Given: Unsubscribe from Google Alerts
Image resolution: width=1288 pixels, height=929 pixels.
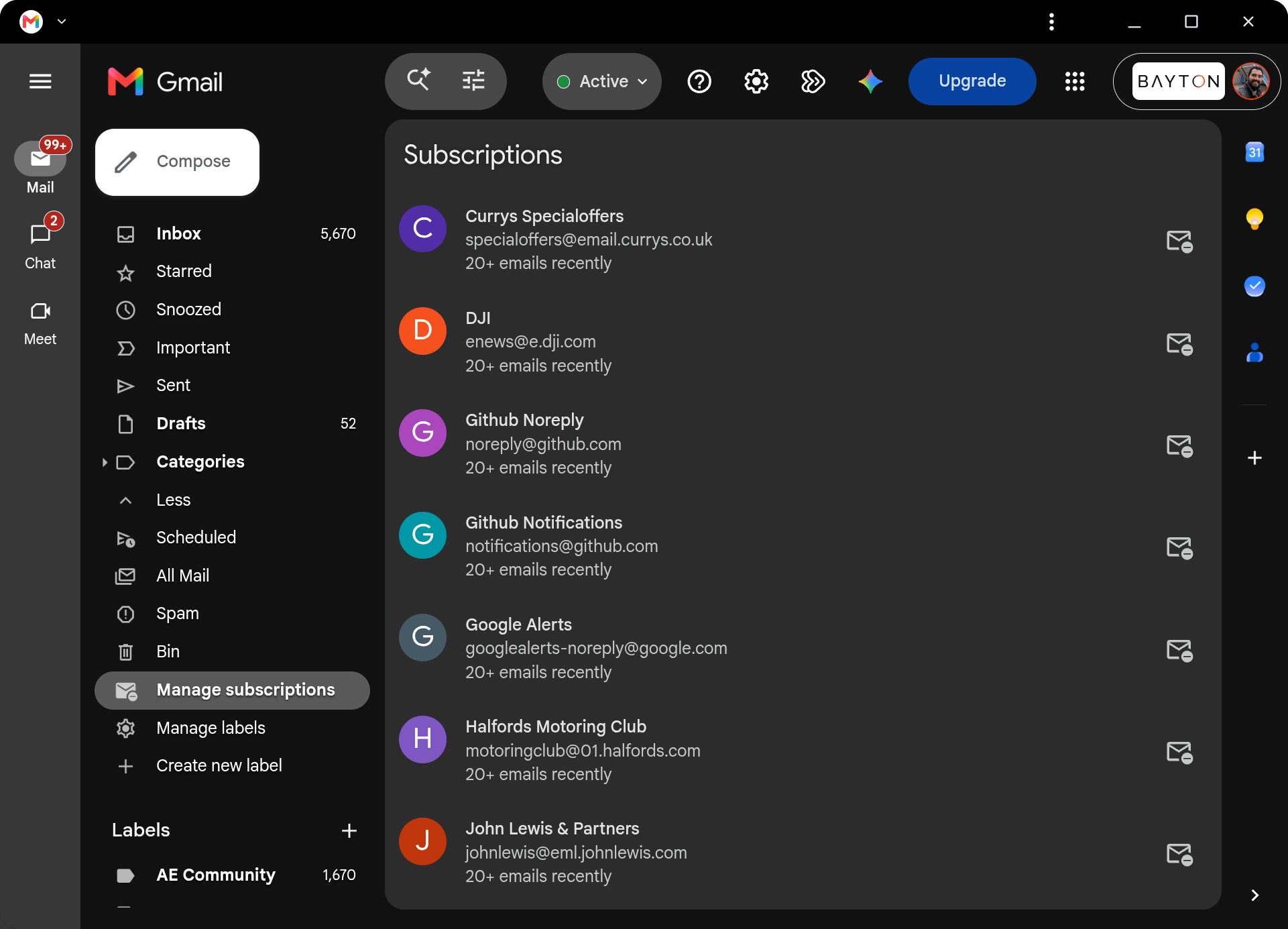Looking at the screenshot, I should pyautogui.click(x=1179, y=650).
